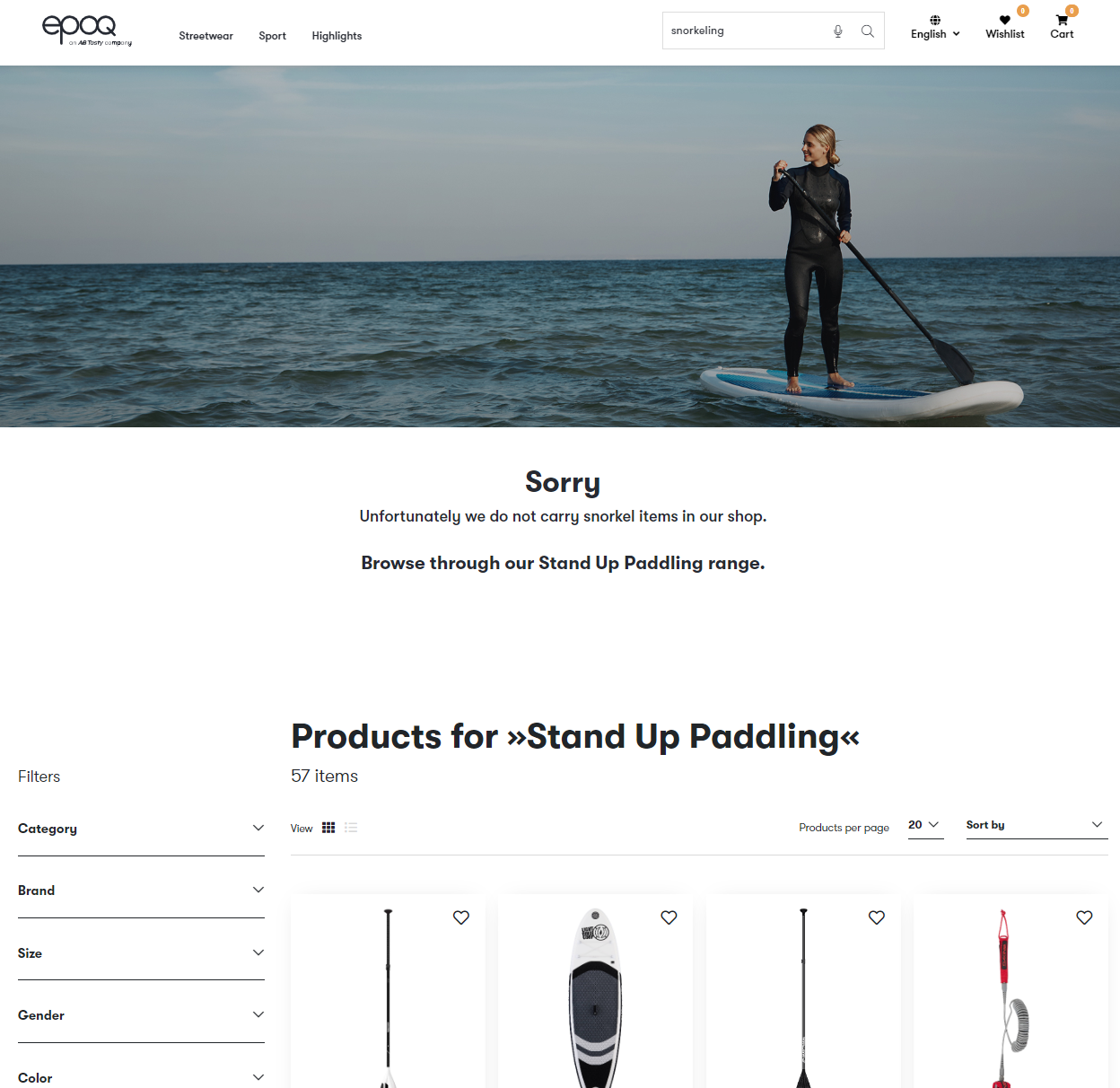Click the globe language icon

935,20
